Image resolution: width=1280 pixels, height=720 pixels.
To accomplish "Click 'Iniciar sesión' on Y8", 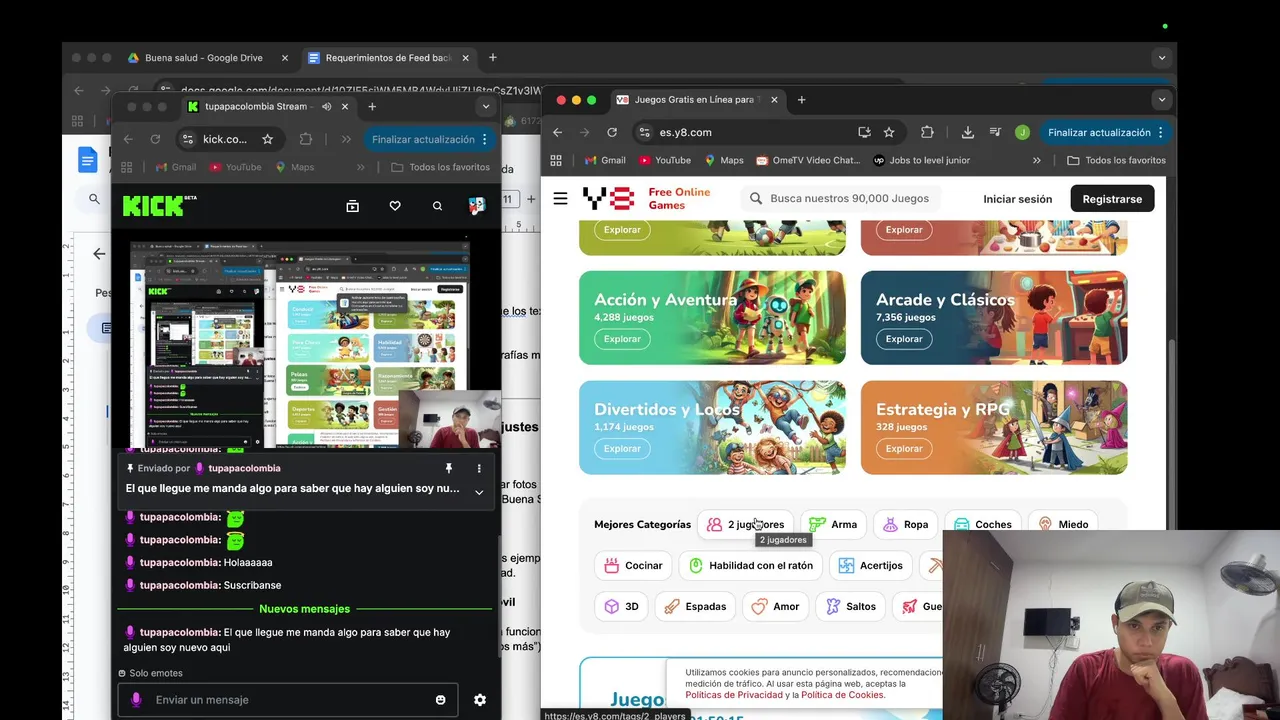I will click(x=1017, y=199).
